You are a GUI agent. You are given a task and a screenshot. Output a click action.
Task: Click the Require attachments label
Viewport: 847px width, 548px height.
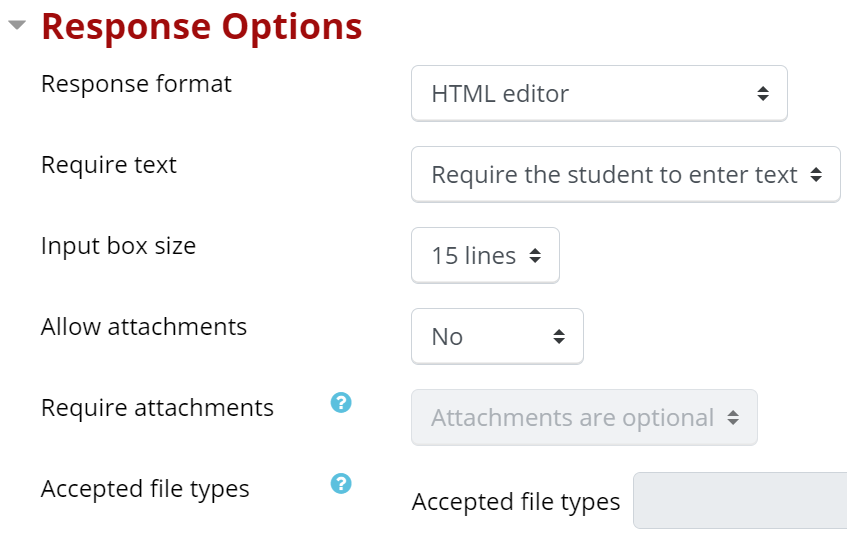(157, 408)
